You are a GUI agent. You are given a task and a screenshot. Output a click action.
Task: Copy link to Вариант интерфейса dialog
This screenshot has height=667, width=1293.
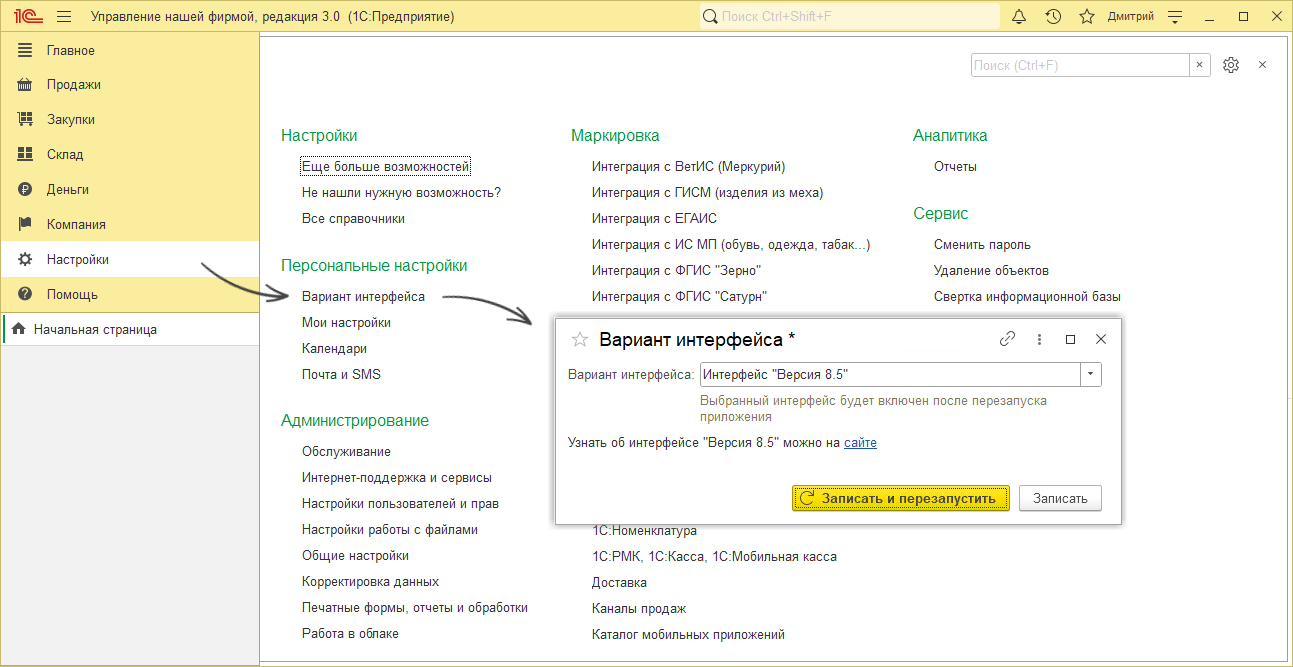1007,340
